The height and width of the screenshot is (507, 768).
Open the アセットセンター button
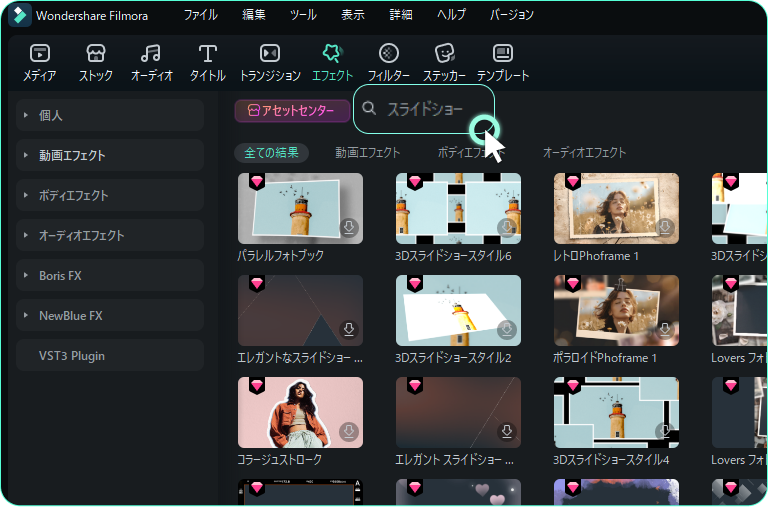tap(292, 111)
